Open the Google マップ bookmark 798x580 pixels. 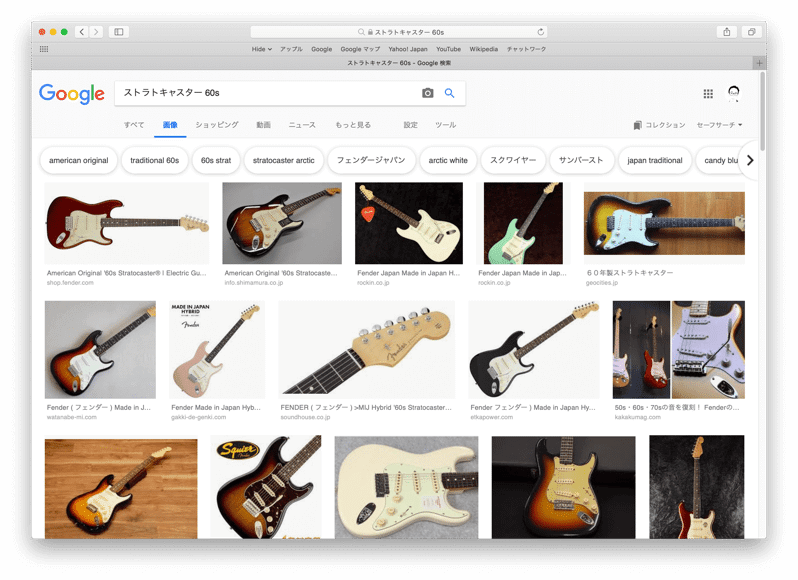pos(360,49)
